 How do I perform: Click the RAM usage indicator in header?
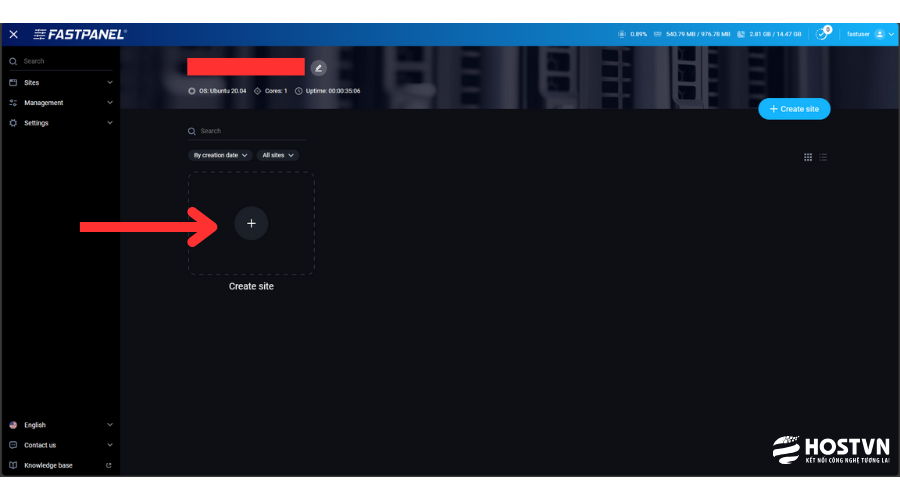tap(692, 34)
